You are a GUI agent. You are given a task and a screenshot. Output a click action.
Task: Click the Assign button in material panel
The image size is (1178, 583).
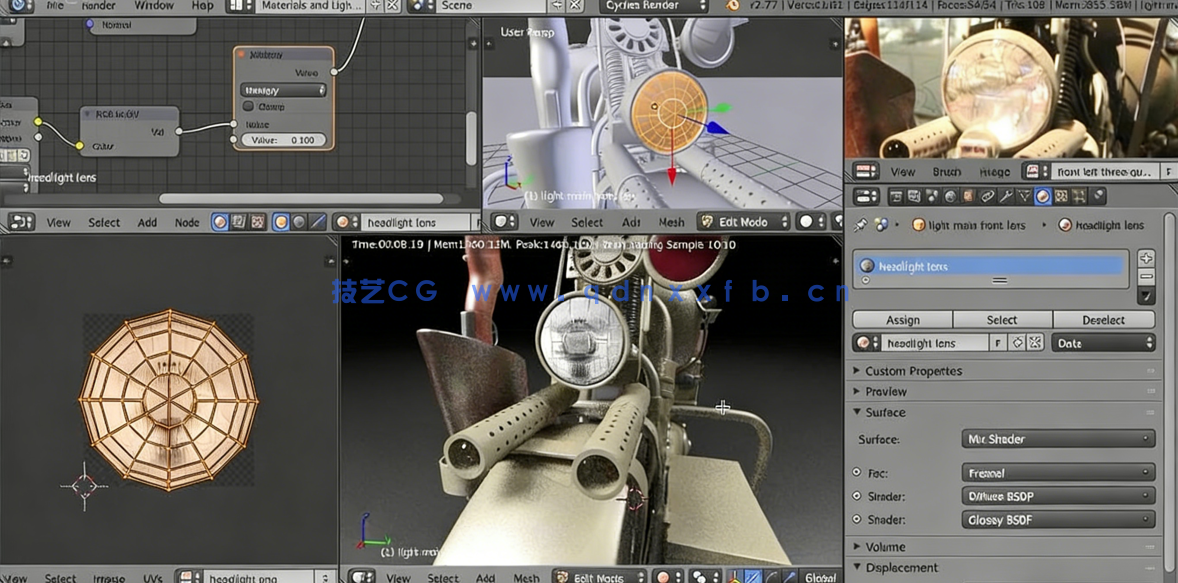pyautogui.click(x=902, y=319)
